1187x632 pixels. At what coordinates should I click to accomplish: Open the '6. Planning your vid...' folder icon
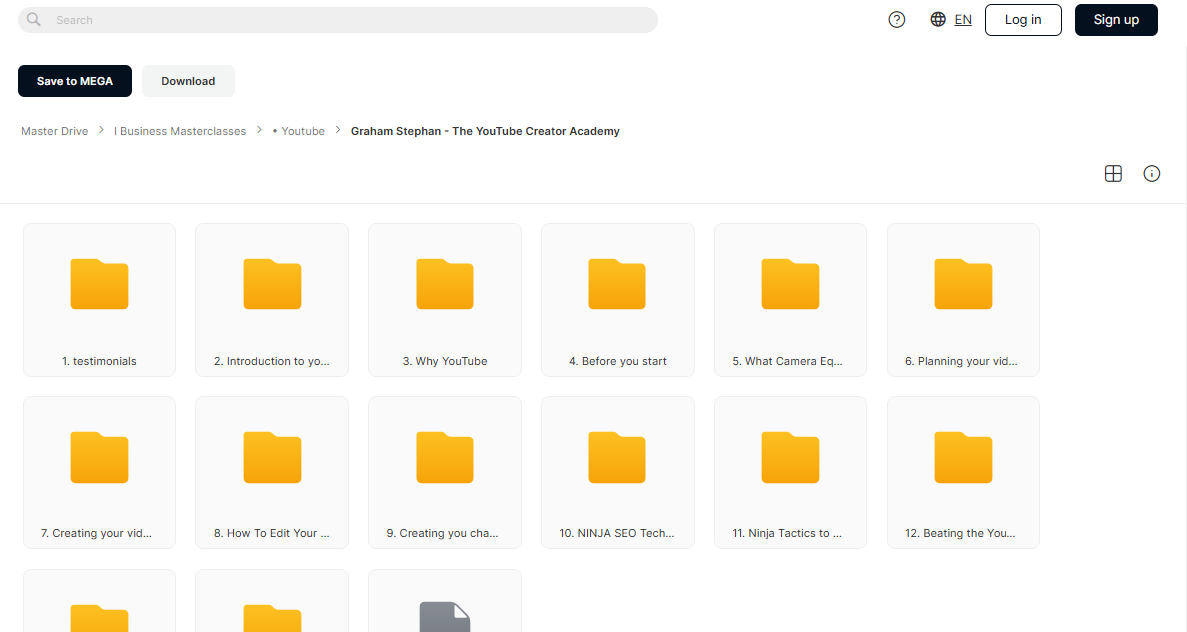[963, 284]
